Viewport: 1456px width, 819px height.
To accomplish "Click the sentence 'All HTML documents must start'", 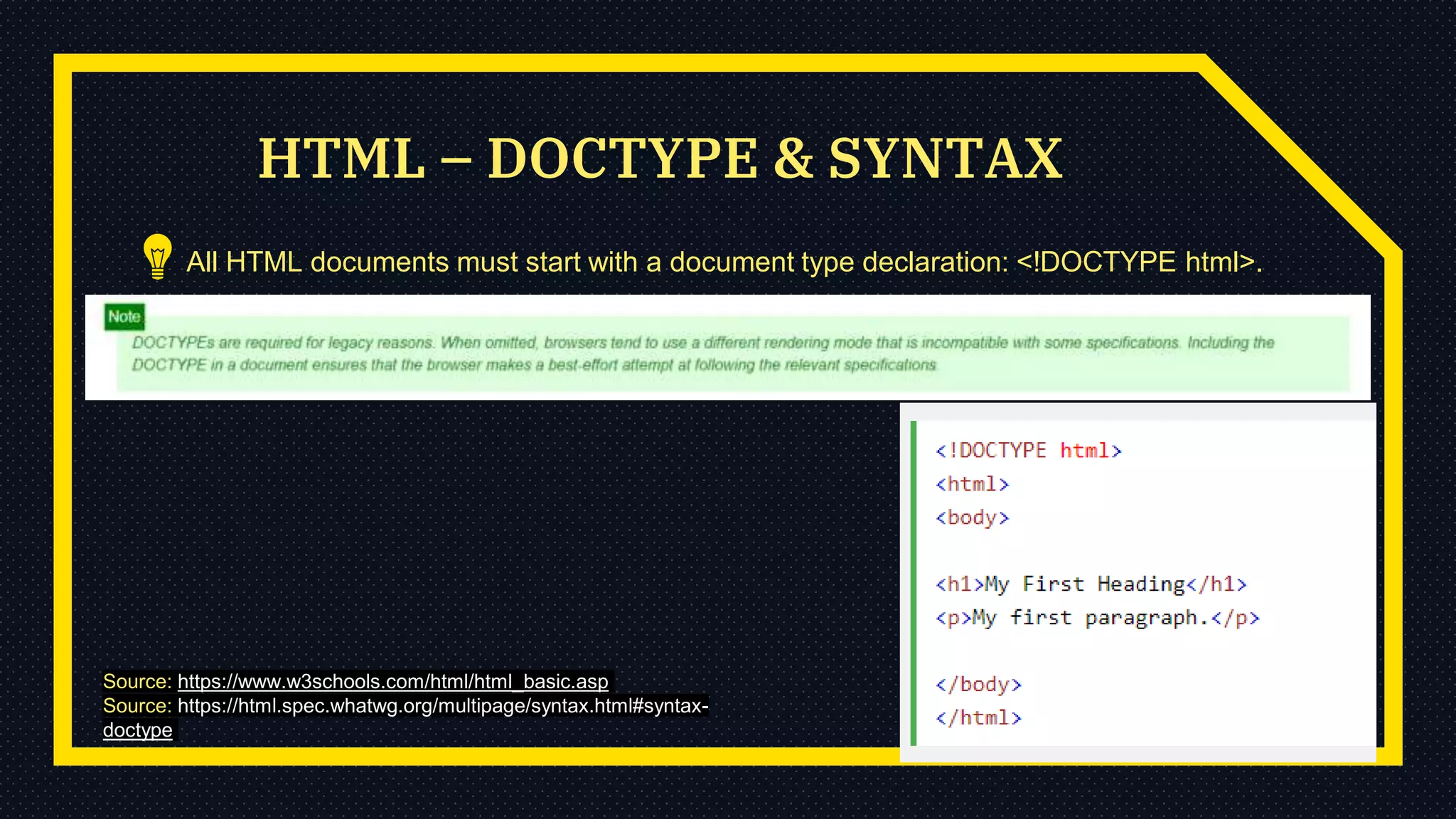I will point(724,262).
